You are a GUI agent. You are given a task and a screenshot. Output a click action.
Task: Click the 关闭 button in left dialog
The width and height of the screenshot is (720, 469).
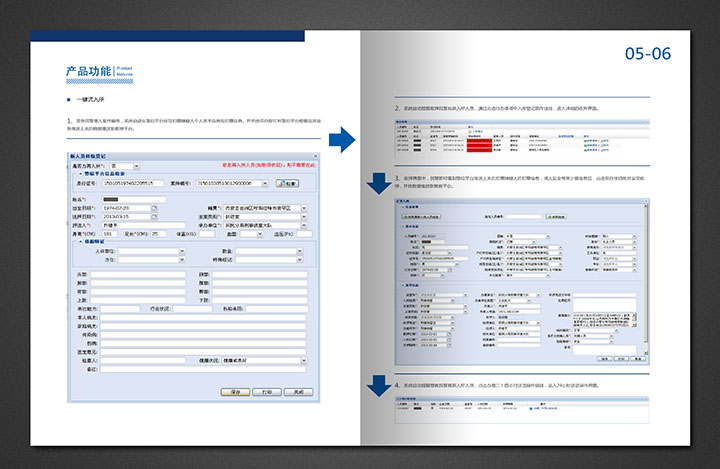click(x=296, y=392)
